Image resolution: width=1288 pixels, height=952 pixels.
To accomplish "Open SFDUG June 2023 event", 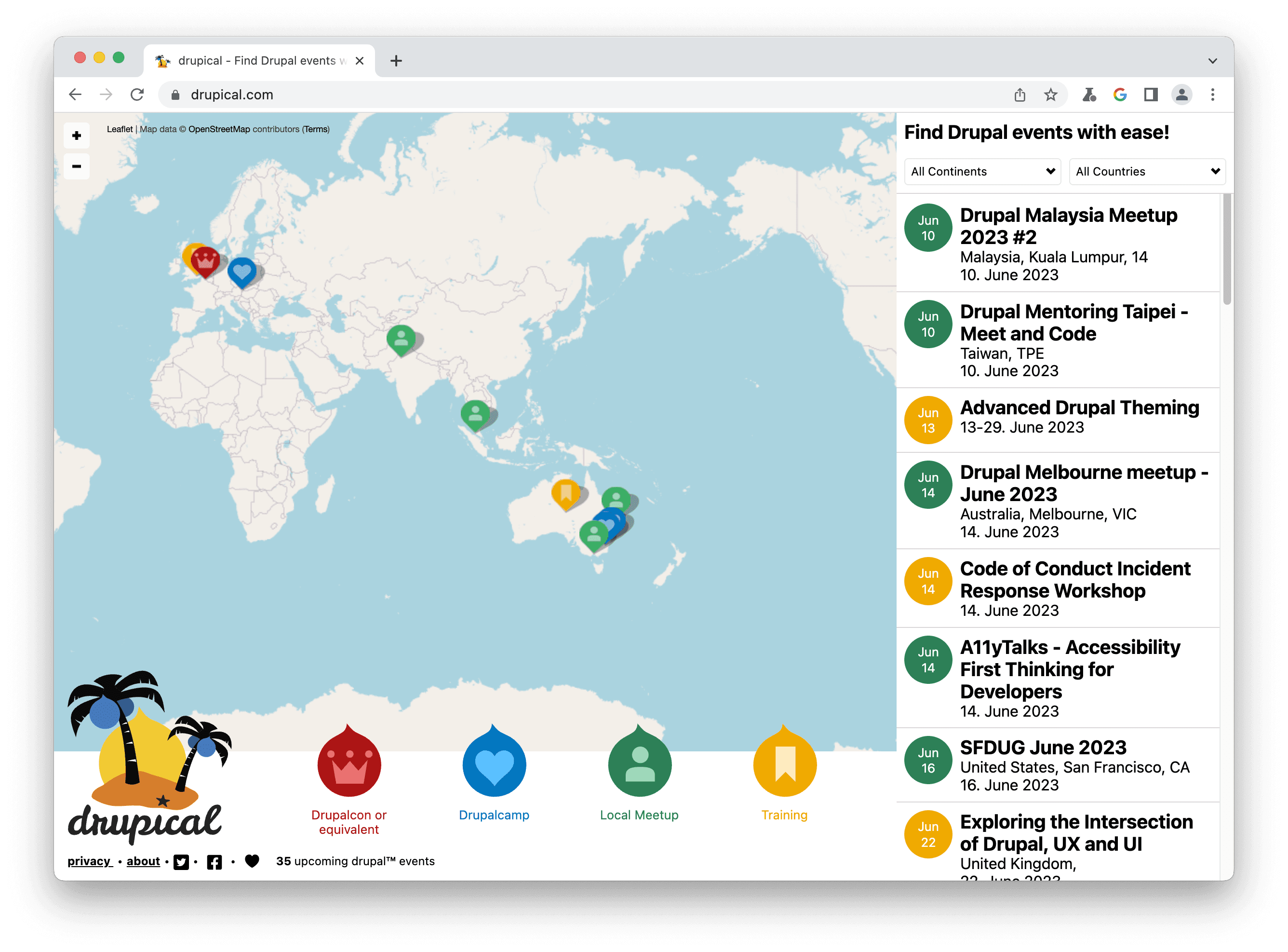I will point(1058,765).
